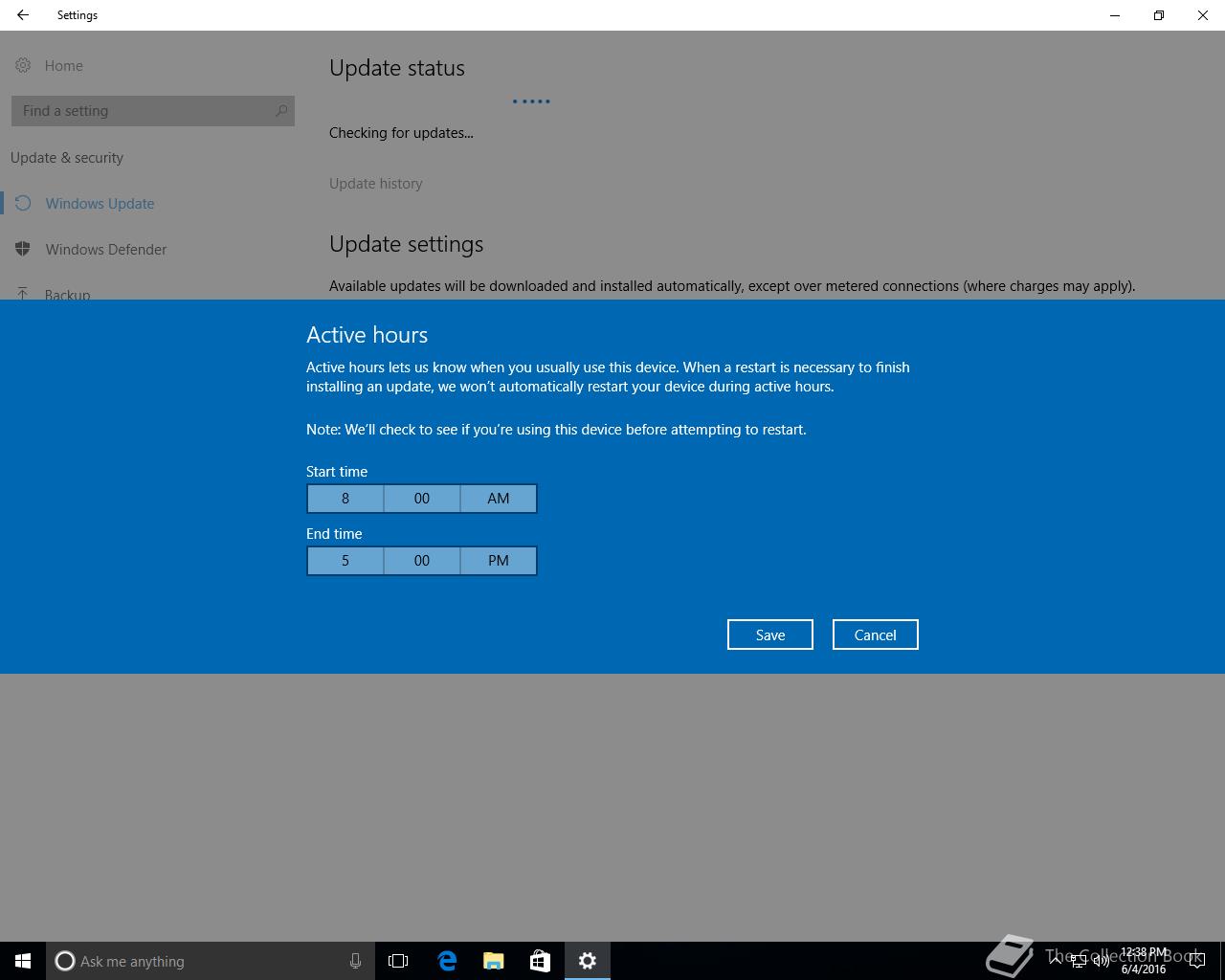This screenshot has height=980, width=1225.
Task: Minimize the Settings window
Action: [x=1115, y=15]
